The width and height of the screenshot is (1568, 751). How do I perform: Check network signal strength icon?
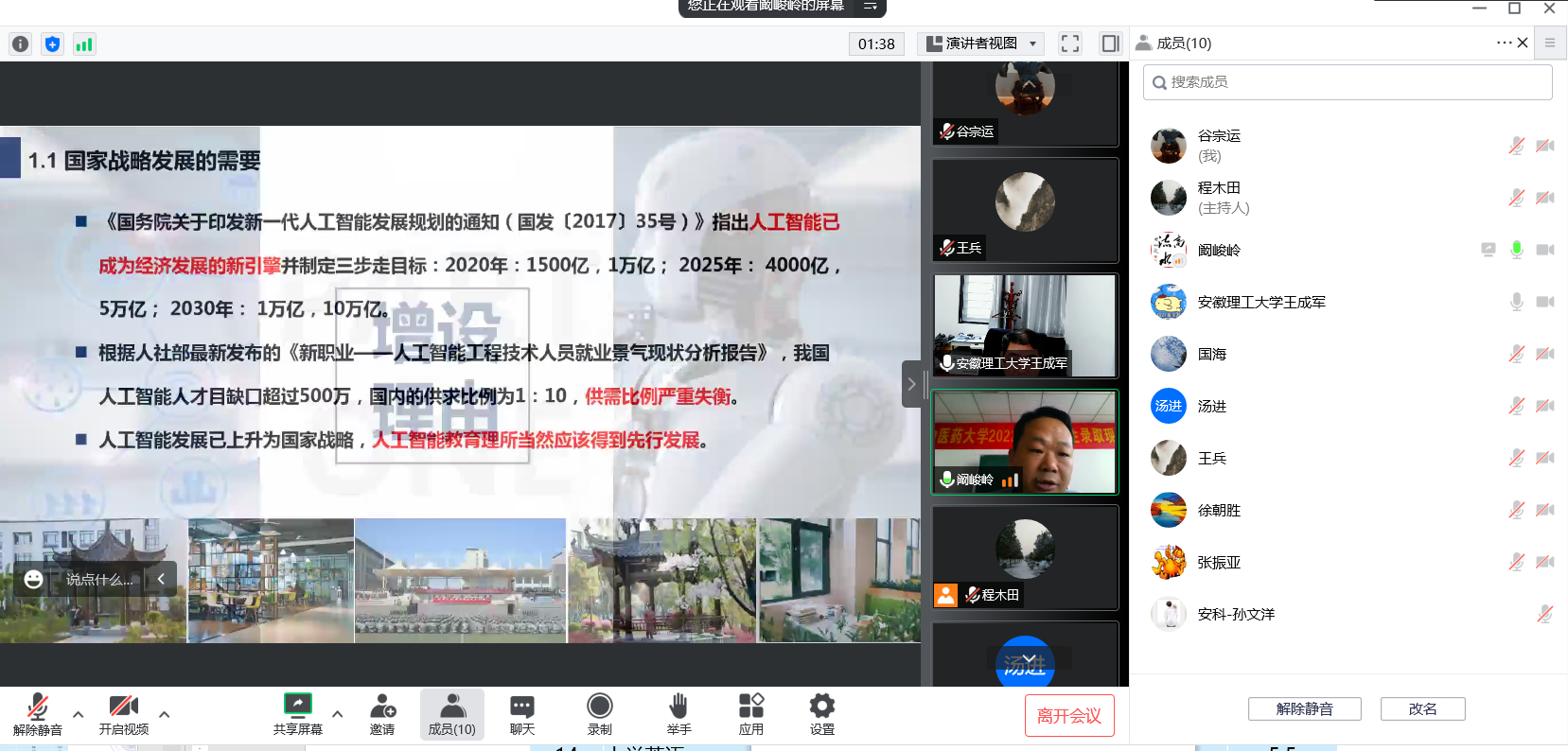click(x=84, y=44)
